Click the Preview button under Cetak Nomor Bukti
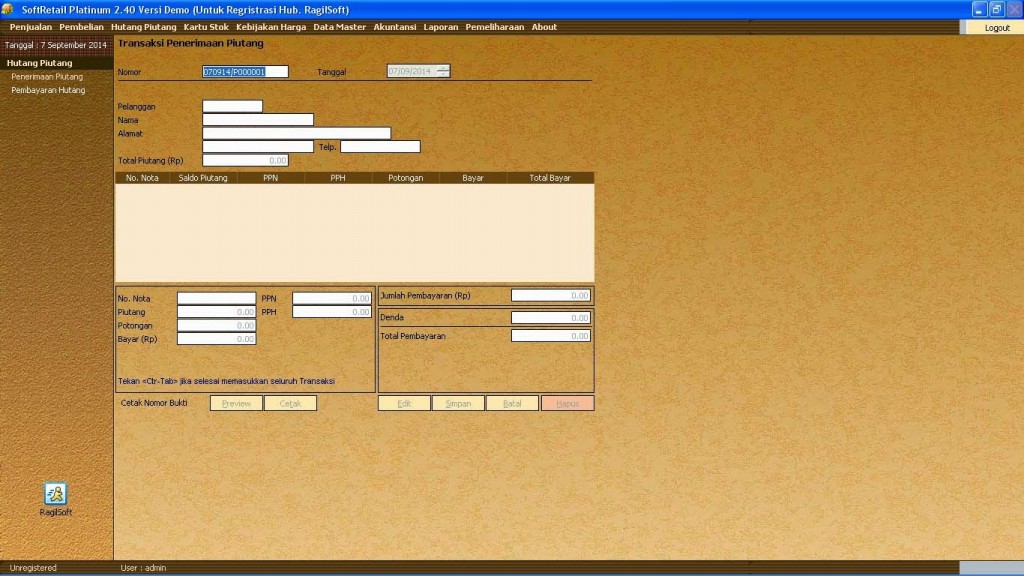1024x576 pixels. coord(236,402)
